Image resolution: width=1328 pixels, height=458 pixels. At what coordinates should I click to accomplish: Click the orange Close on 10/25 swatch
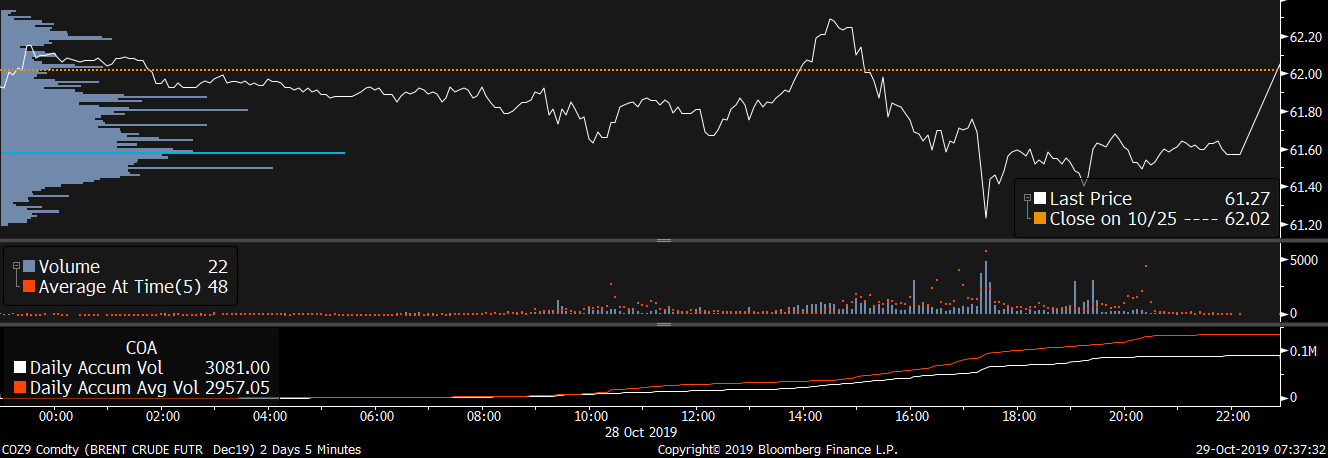coord(1040,219)
